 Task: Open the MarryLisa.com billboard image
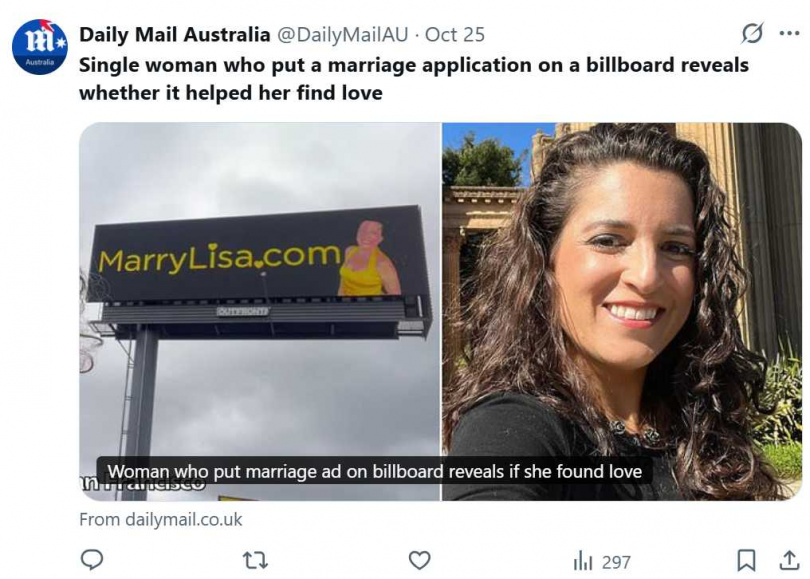coord(259,311)
